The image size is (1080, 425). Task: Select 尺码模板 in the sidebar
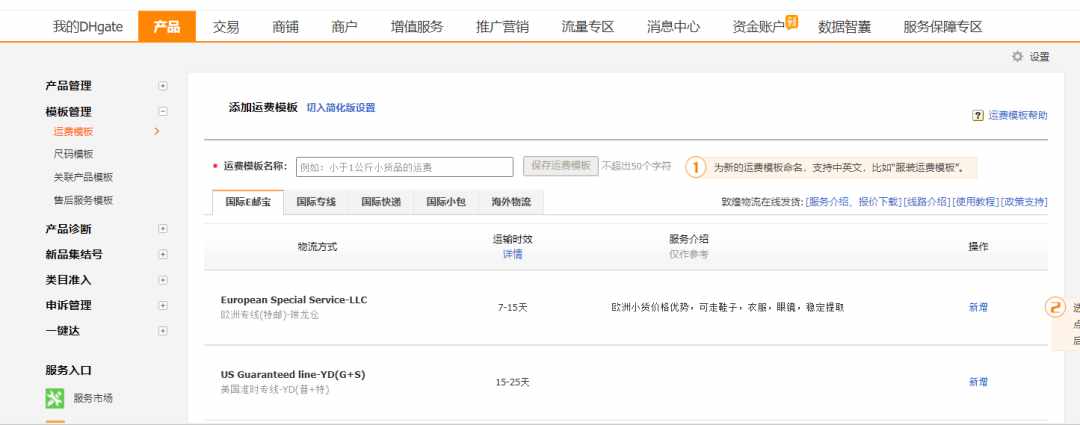coord(74,154)
